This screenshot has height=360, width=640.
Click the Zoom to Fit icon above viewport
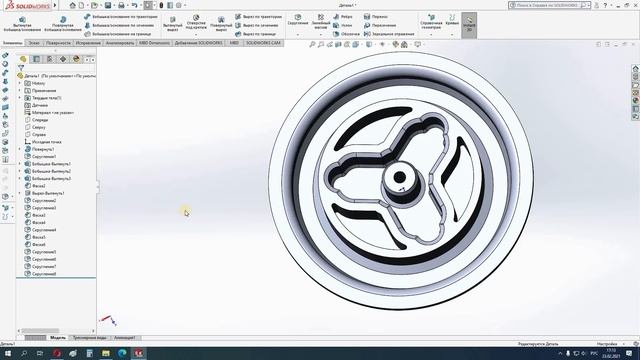pos(312,44)
